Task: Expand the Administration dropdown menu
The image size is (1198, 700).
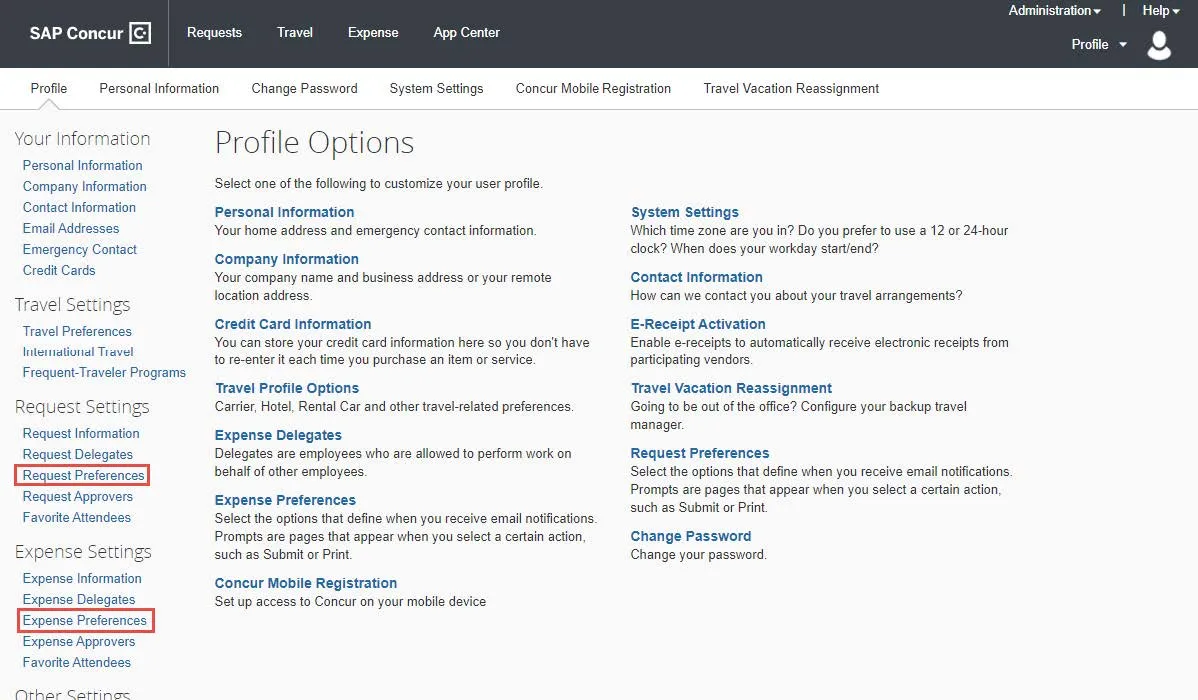Action: [x=1054, y=11]
